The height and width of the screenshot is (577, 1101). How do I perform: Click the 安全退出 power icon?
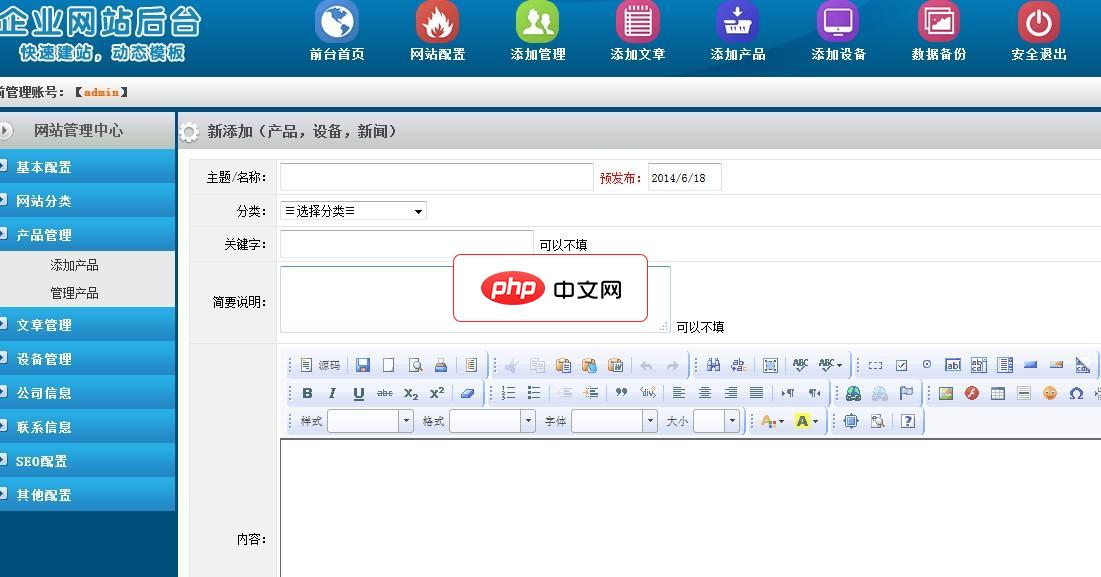(1038, 23)
